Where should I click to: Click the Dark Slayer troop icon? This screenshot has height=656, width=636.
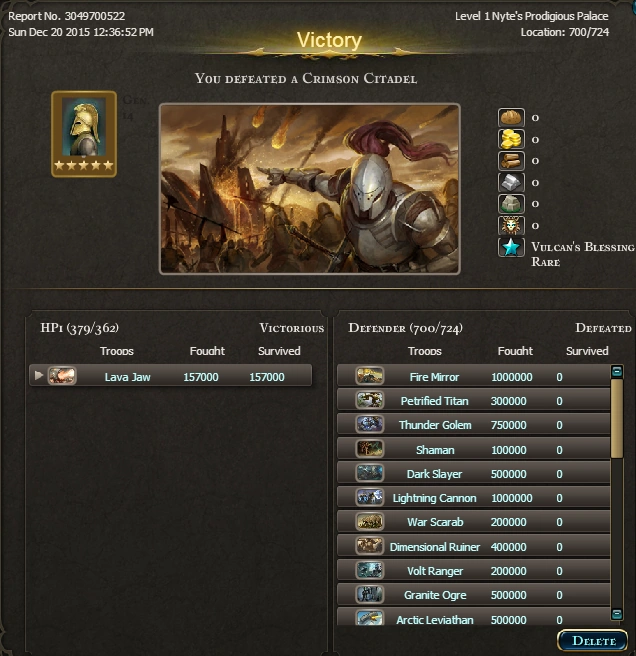(x=369, y=473)
